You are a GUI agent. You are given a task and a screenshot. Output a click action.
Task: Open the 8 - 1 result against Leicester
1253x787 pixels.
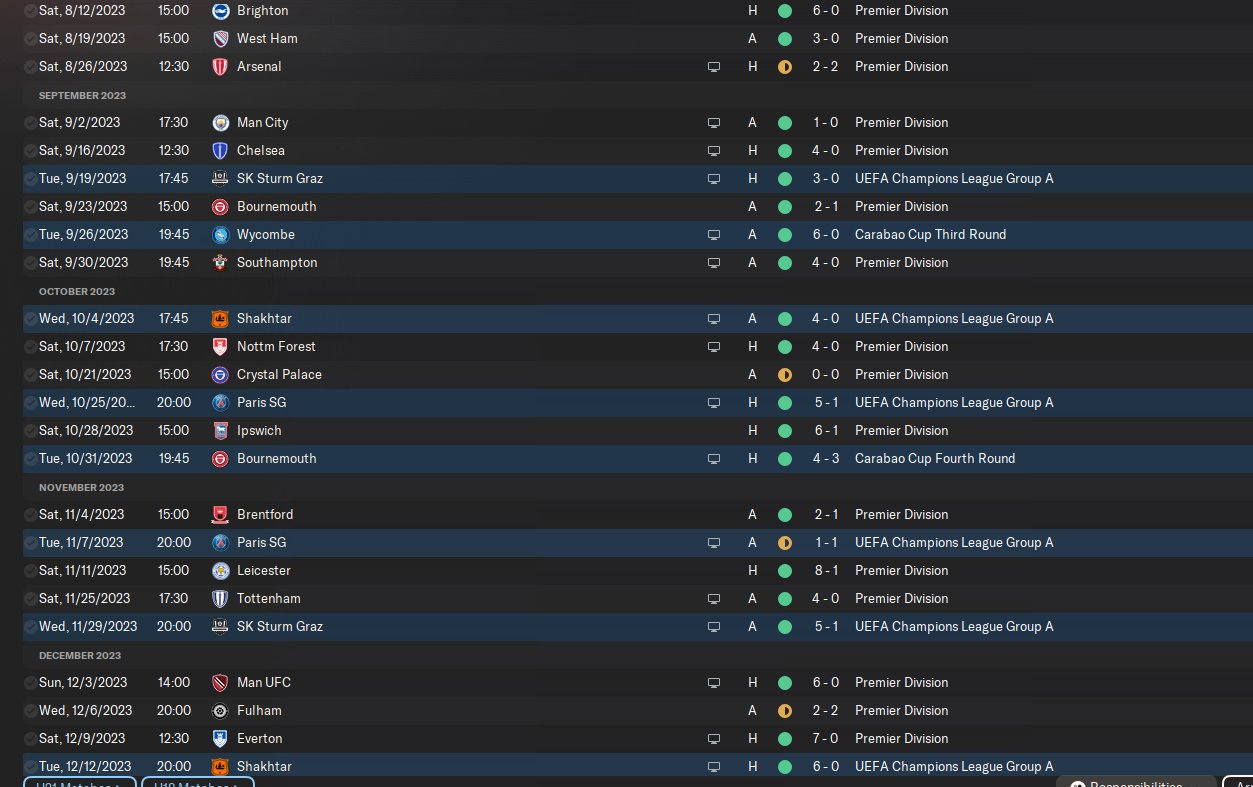pyautogui.click(x=825, y=571)
